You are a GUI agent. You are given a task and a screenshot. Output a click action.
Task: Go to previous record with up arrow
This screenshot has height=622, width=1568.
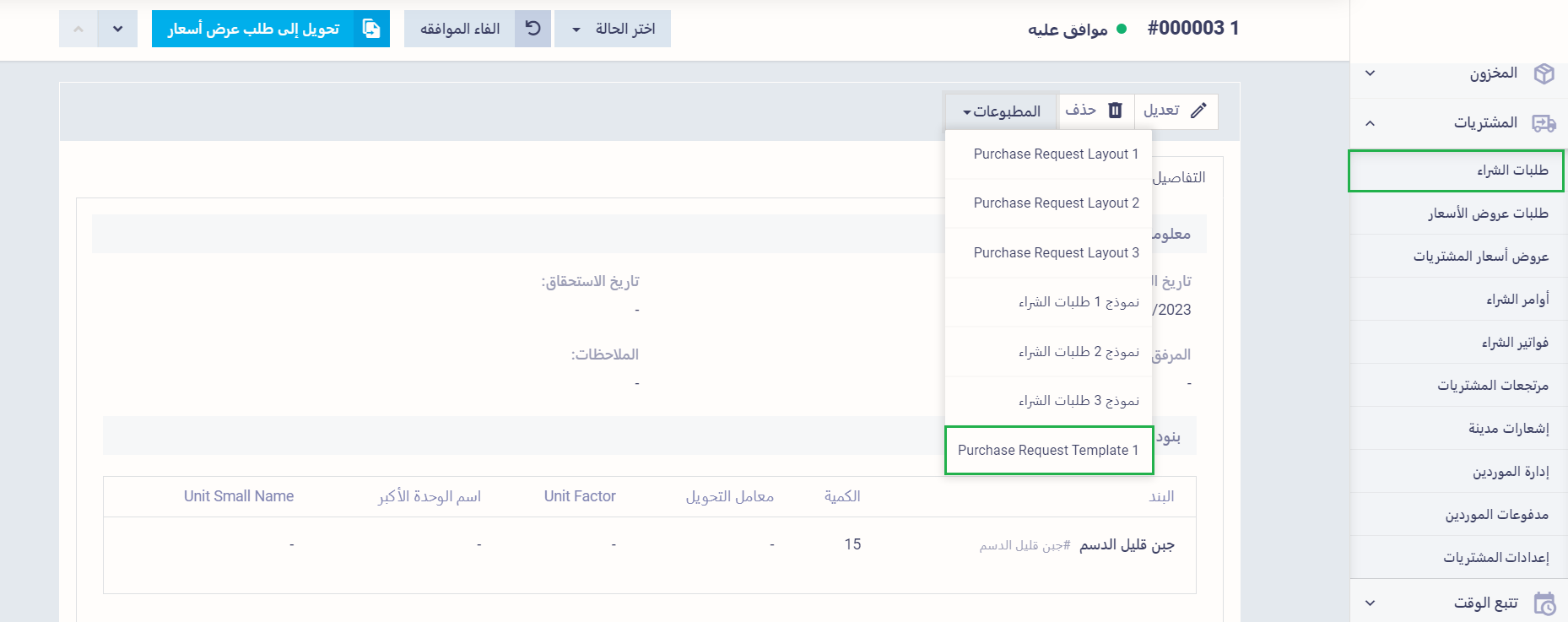(x=78, y=29)
